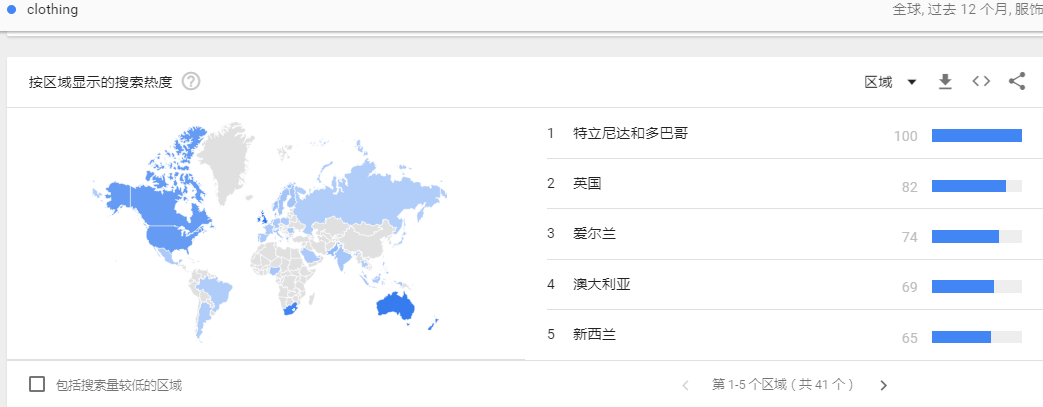Click the help question mark icon

pyautogui.click(x=191, y=82)
